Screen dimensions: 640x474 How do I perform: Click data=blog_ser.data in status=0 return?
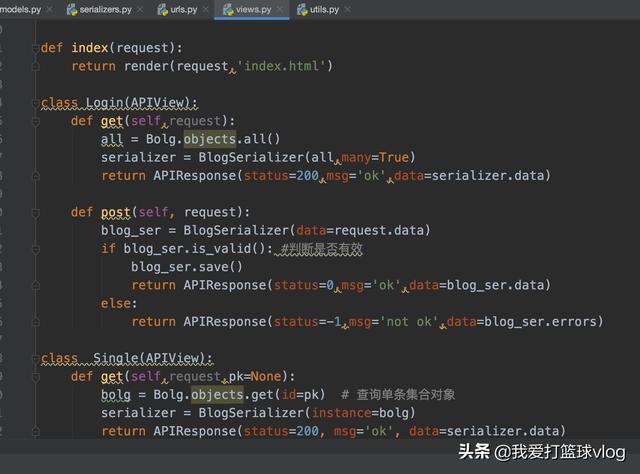point(476,285)
